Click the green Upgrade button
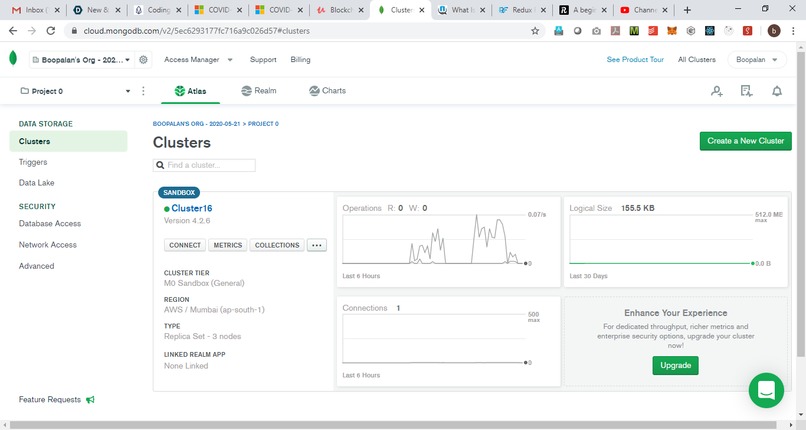 tap(675, 365)
